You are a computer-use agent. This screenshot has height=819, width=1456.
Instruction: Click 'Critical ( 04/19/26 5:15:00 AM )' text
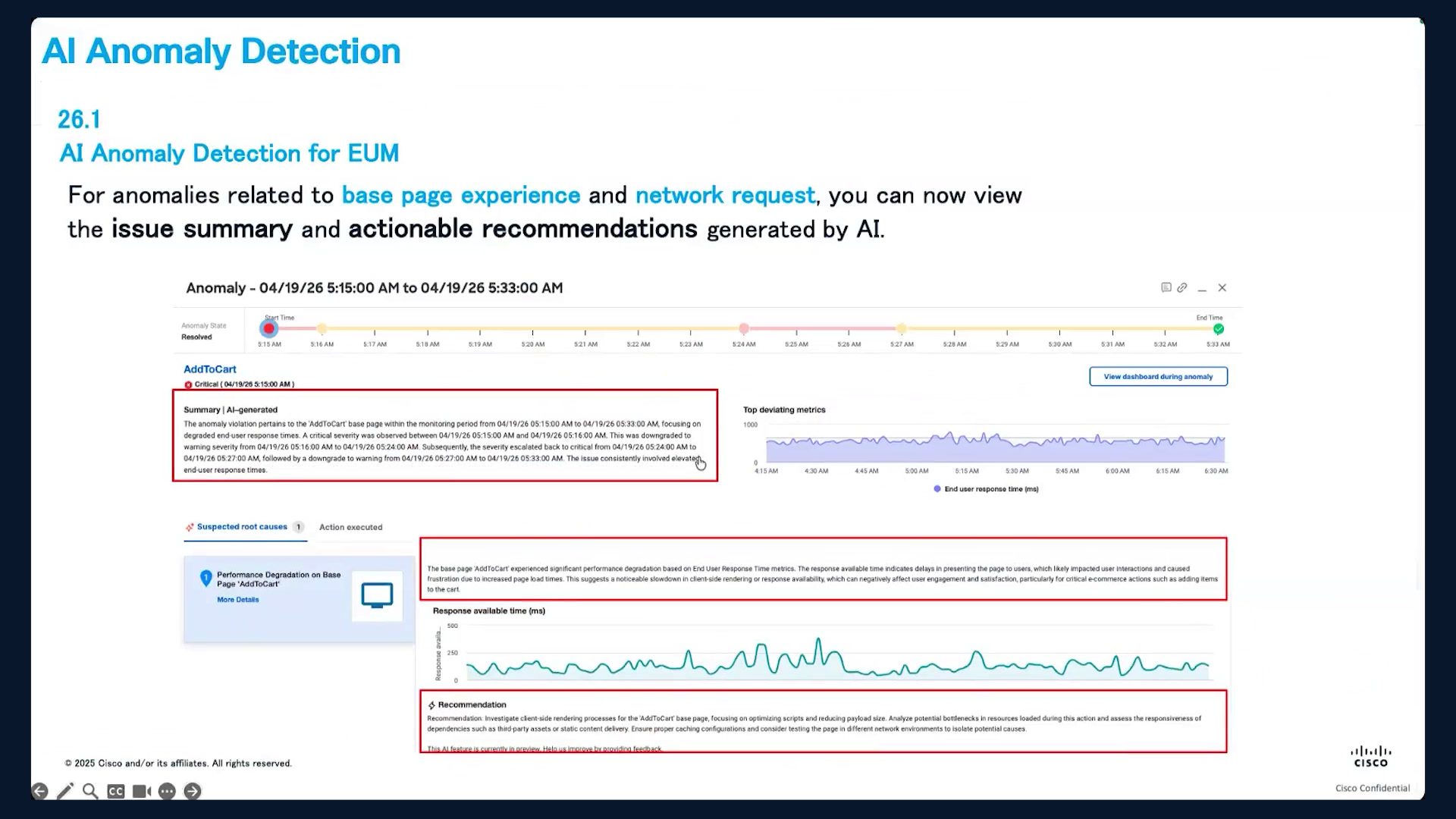(244, 384)
